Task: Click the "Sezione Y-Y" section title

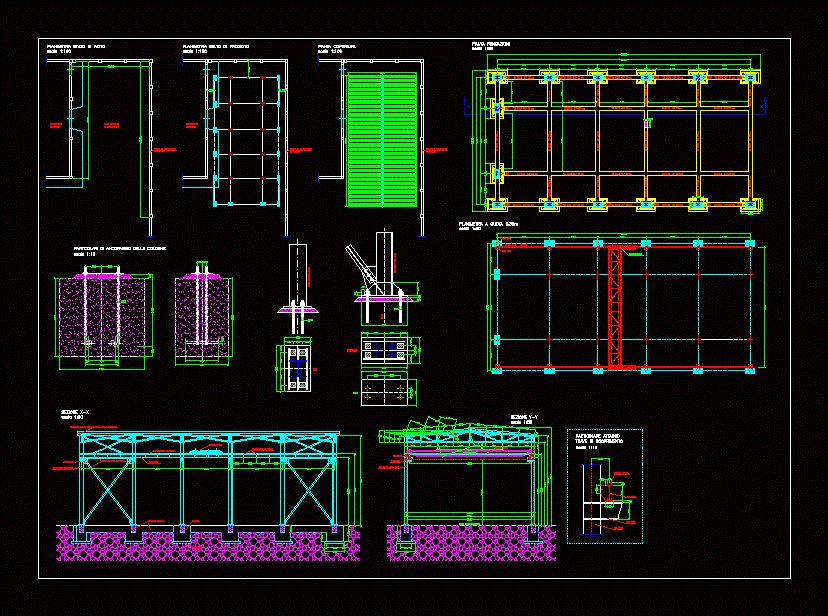Action: 524,416
